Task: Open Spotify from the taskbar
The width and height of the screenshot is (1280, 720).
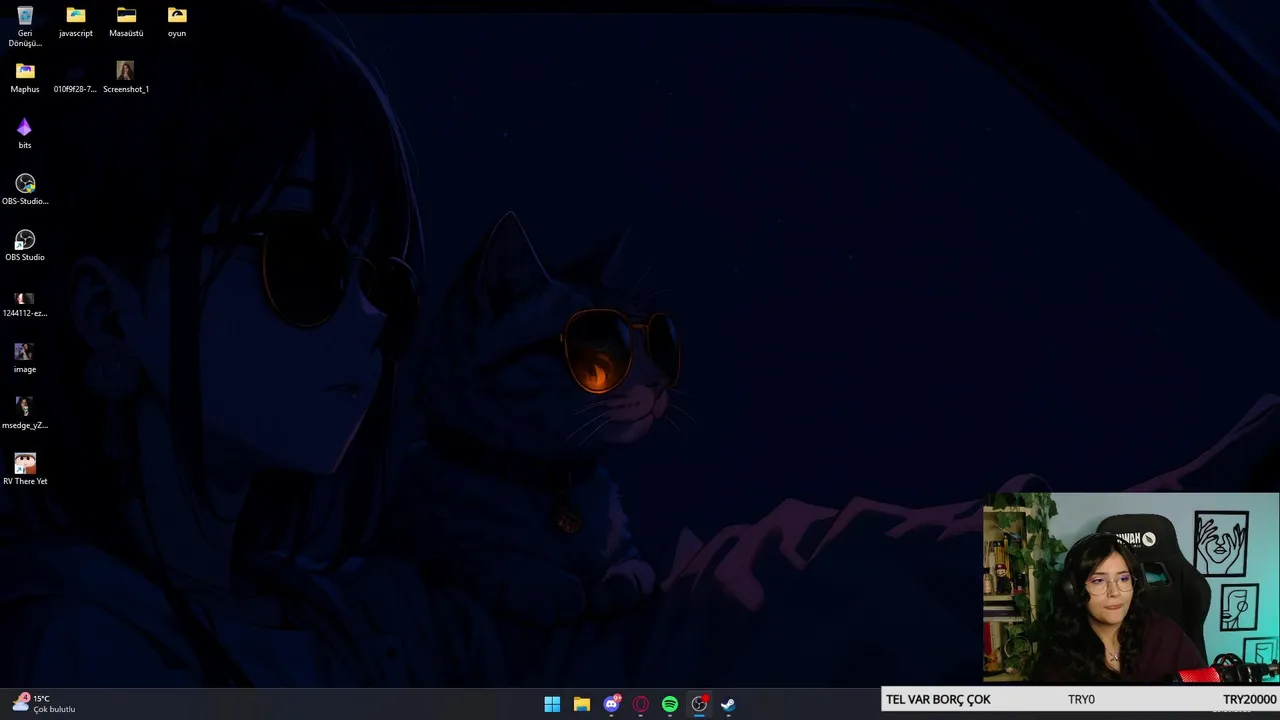Action: [x=670, y=704]
